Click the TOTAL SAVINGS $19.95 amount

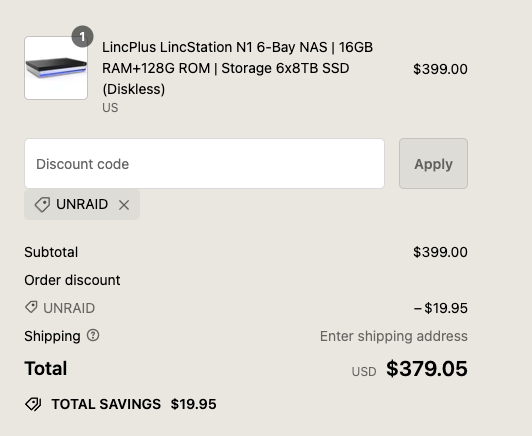(x=193, y=404)
